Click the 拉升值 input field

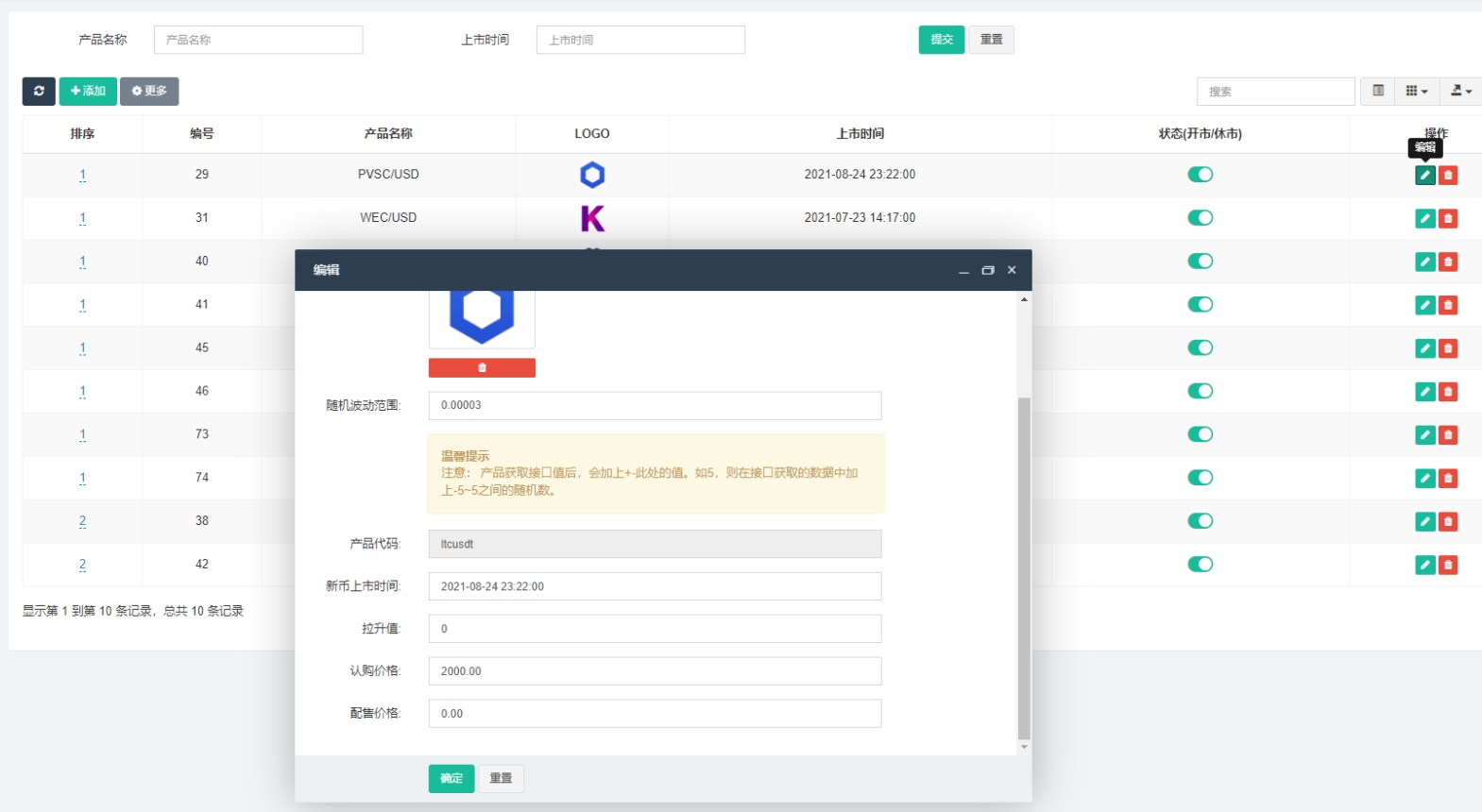tap(655, 629)
